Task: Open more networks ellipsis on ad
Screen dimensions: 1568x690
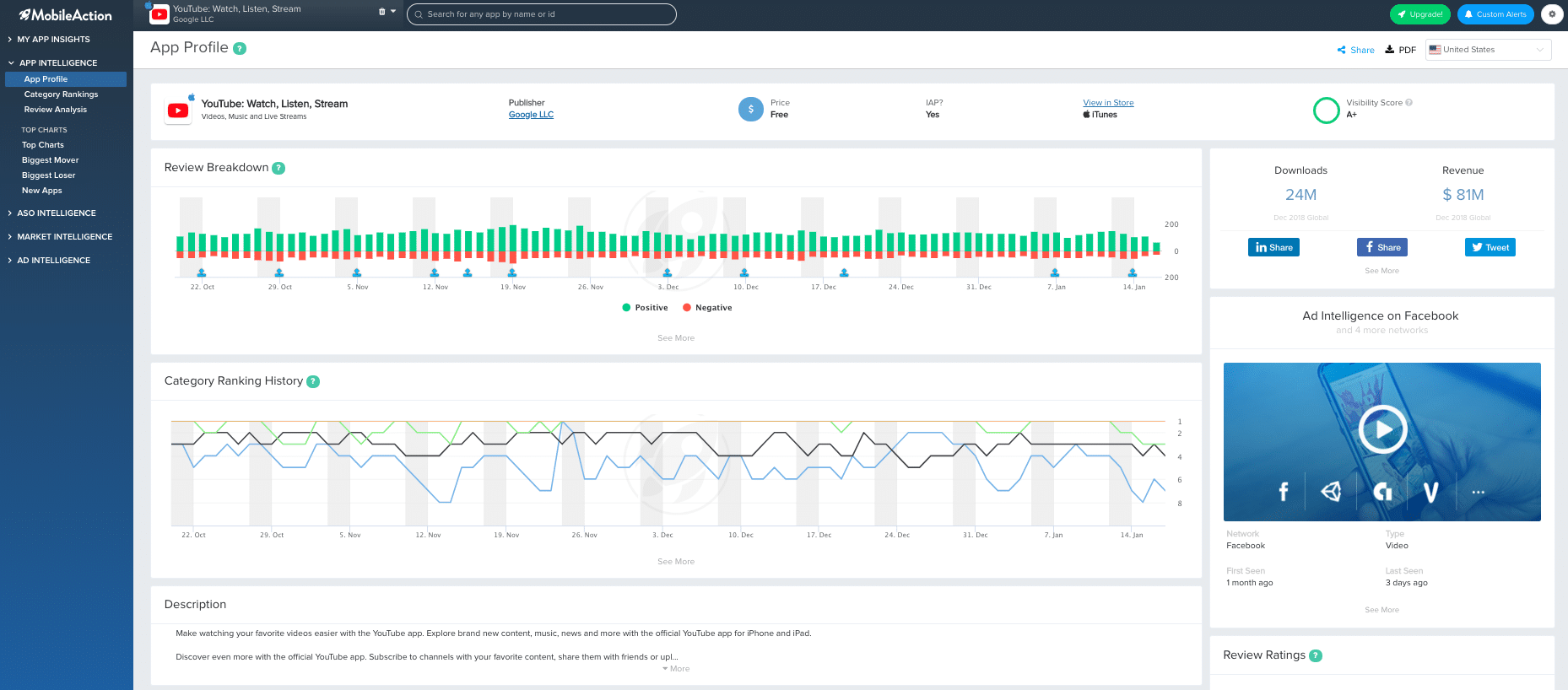Action: click(1479, 492)
